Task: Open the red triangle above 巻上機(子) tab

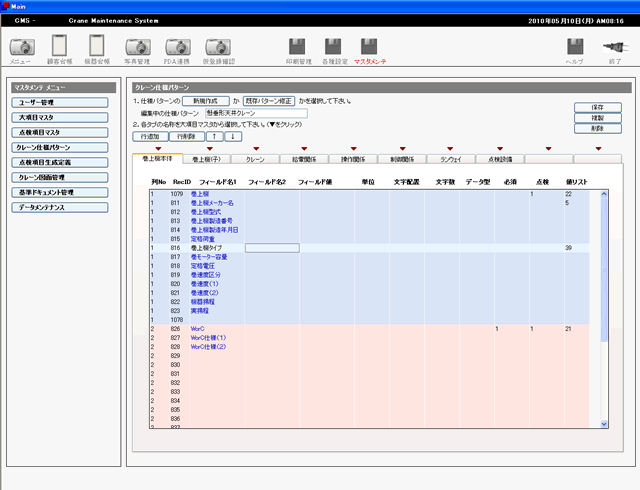Action: (210, 149)
